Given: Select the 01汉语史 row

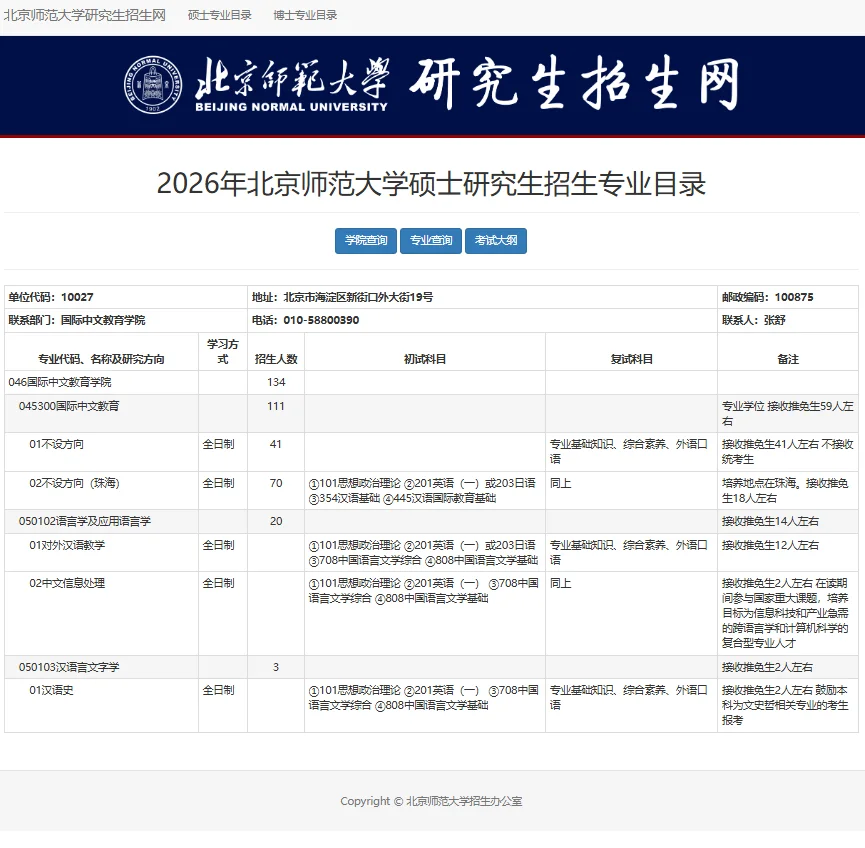Looking at the screenshot, I should point(431,706).
